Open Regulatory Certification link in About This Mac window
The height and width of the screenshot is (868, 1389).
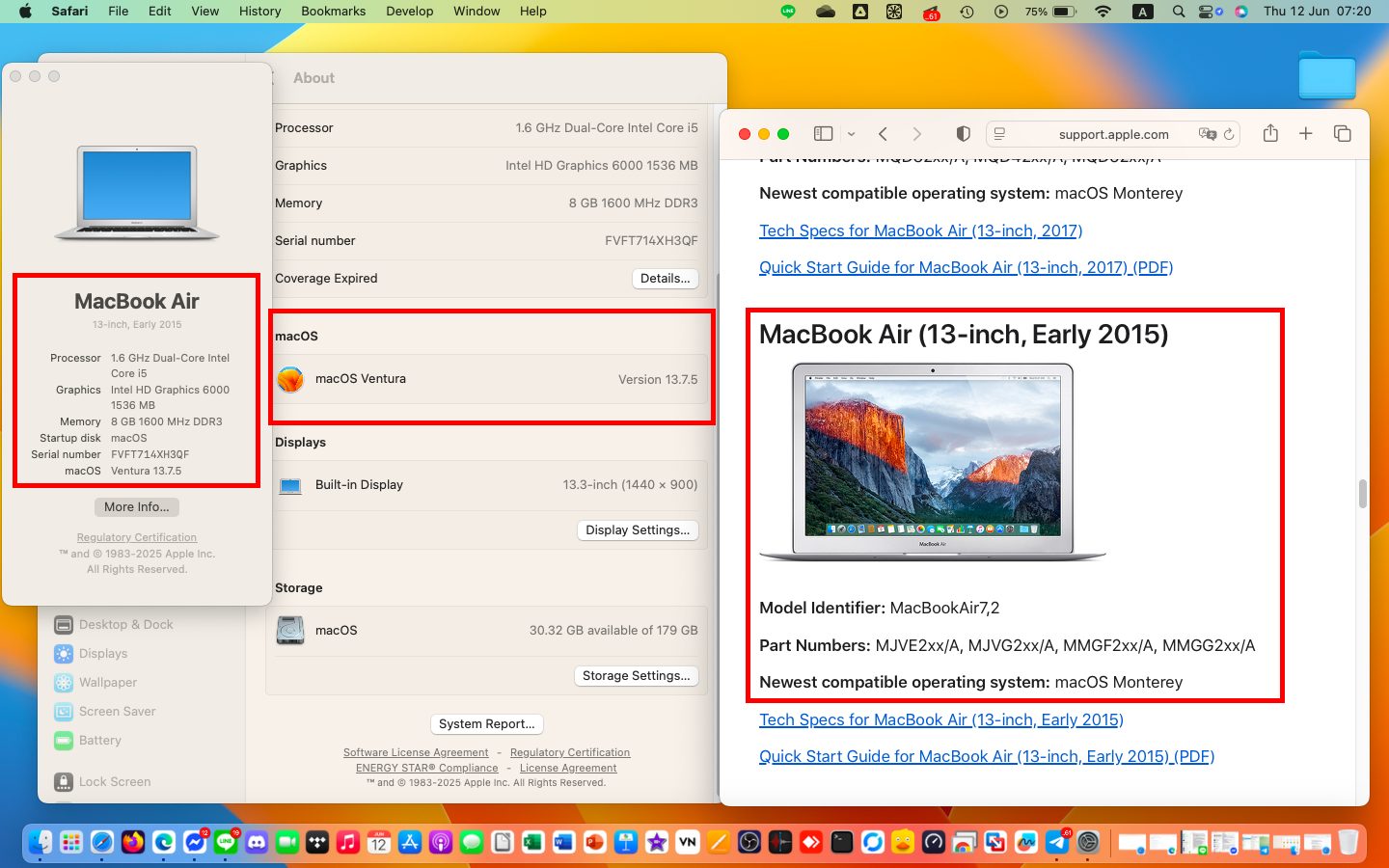[x=137, y=537]
